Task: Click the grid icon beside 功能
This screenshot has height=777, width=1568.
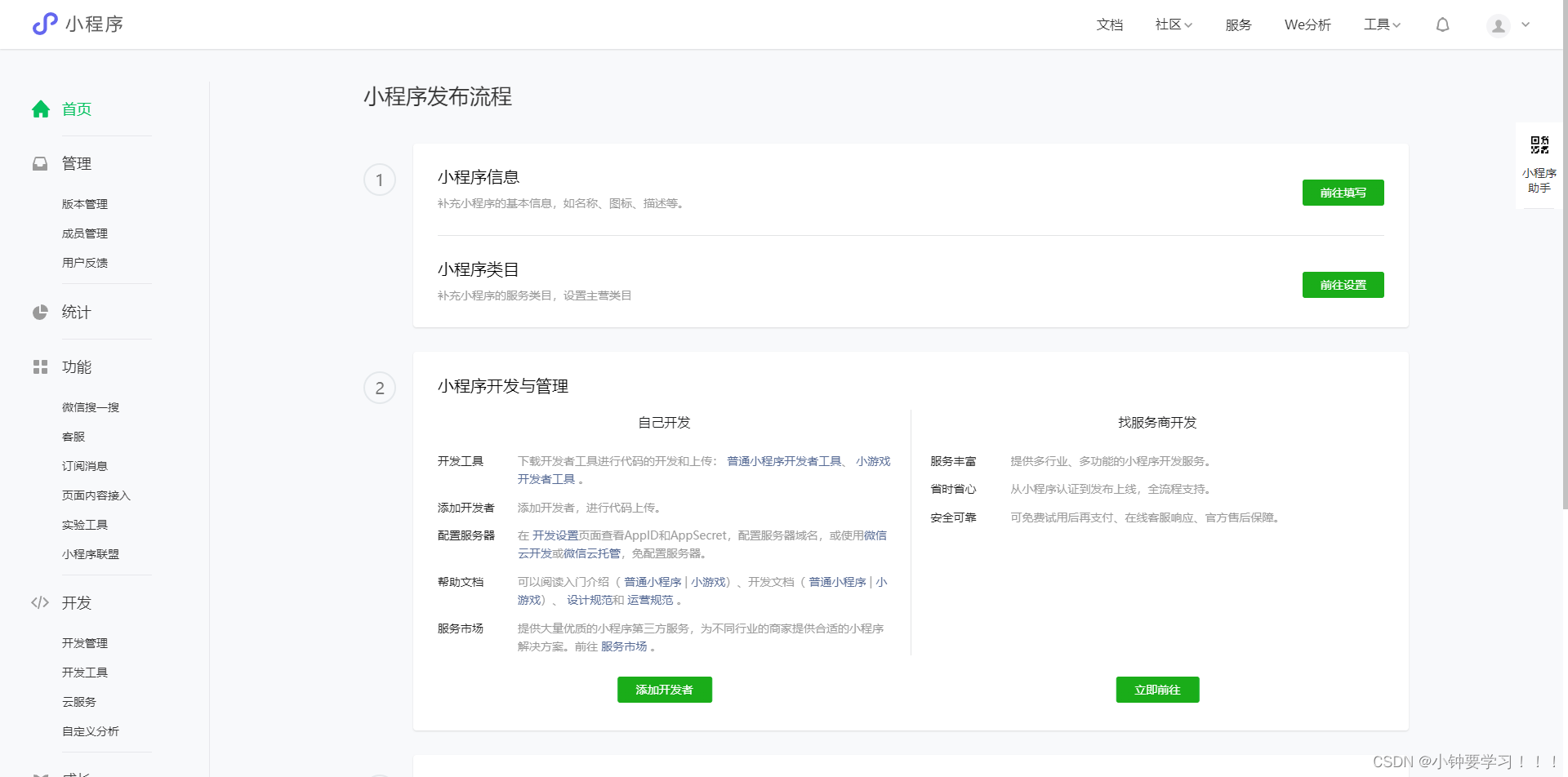Action: (x=40, y=366)
